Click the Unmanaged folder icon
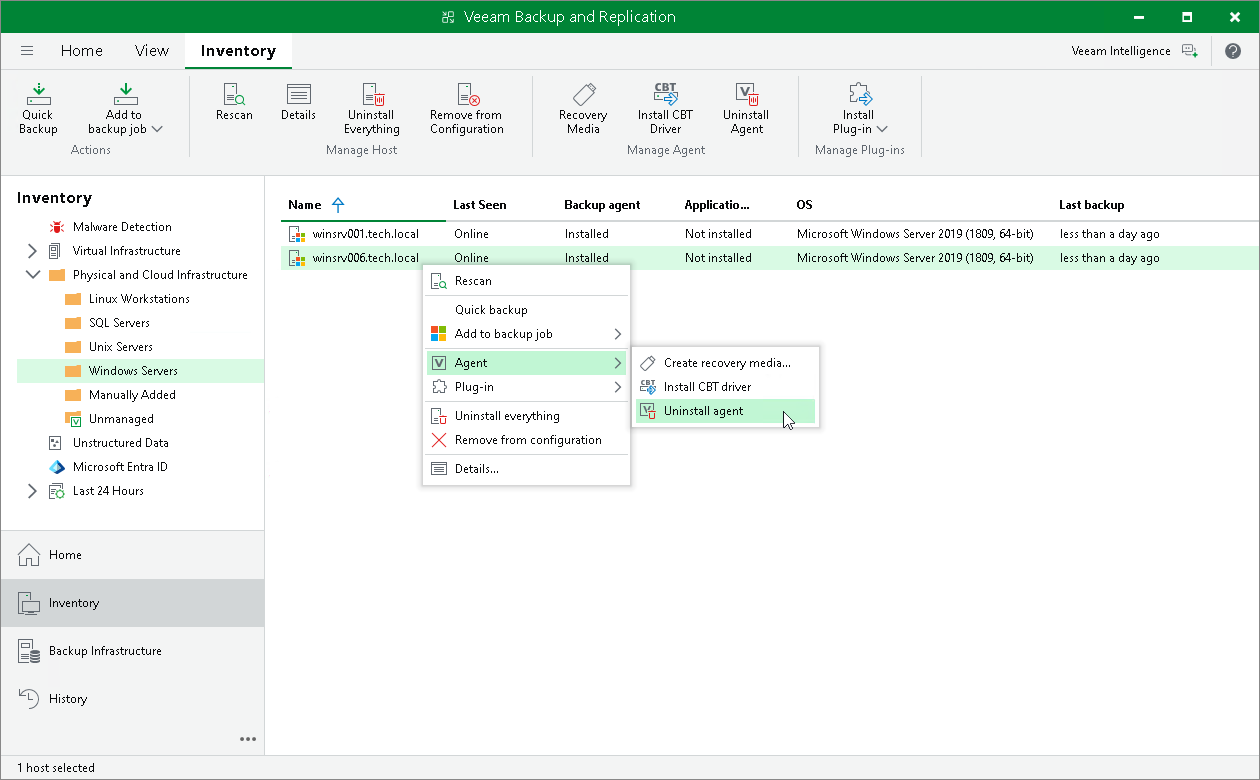 [x=72, y=419]
